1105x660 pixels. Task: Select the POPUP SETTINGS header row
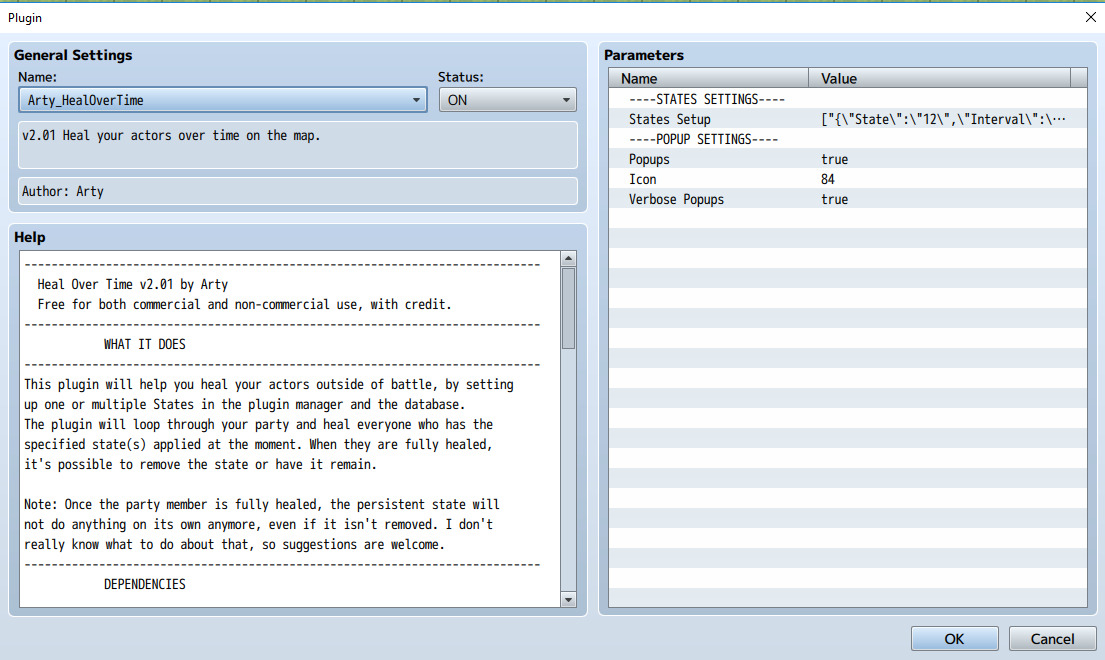point(703,139)
